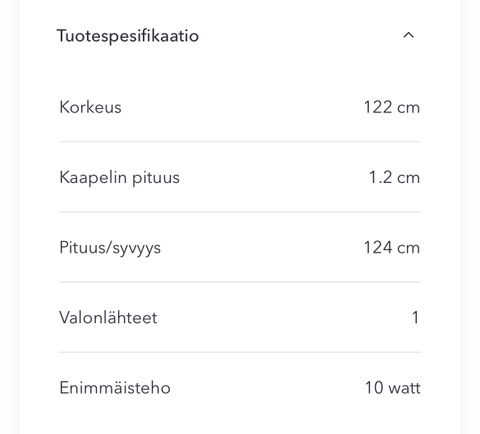Click the Valonlähteet value 1

(415, 318)
